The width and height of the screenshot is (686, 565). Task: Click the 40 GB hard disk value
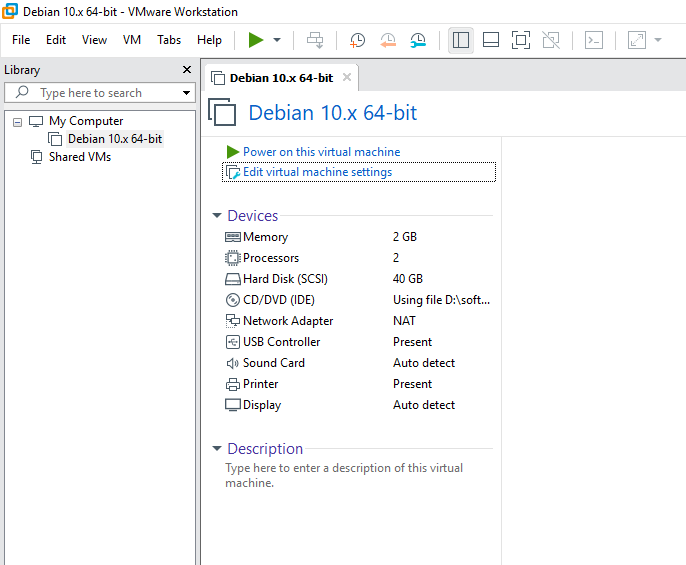pyautogui.click(x=408, y=279)
